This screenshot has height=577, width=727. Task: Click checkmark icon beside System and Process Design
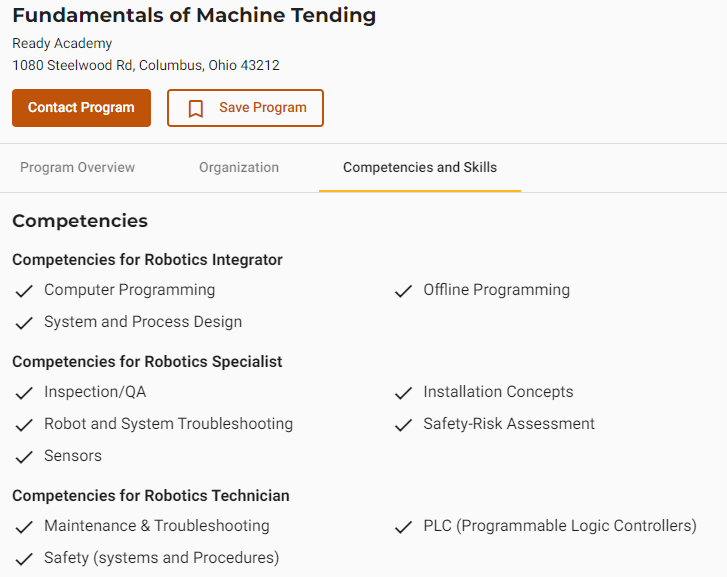point(24,323)
